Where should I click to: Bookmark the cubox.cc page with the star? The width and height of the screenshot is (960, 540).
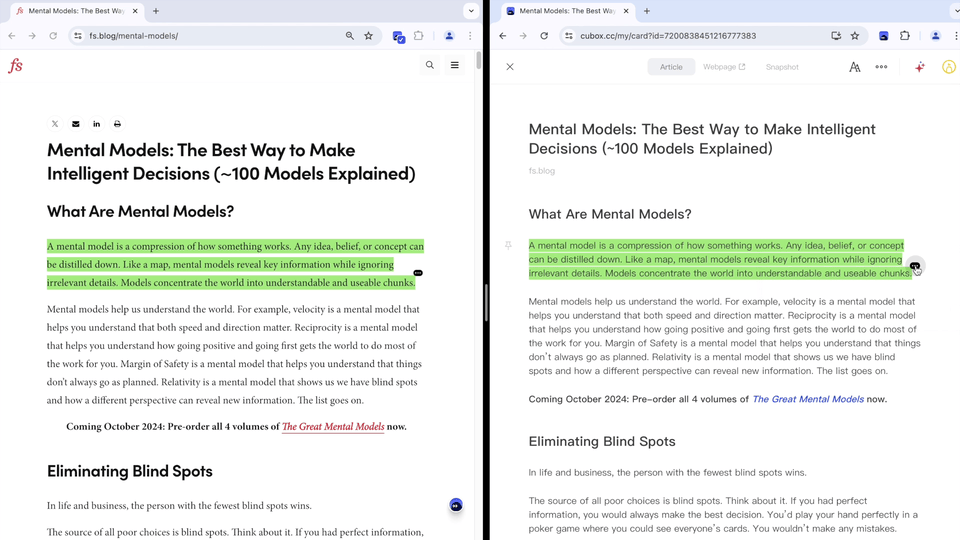point(855,36)
